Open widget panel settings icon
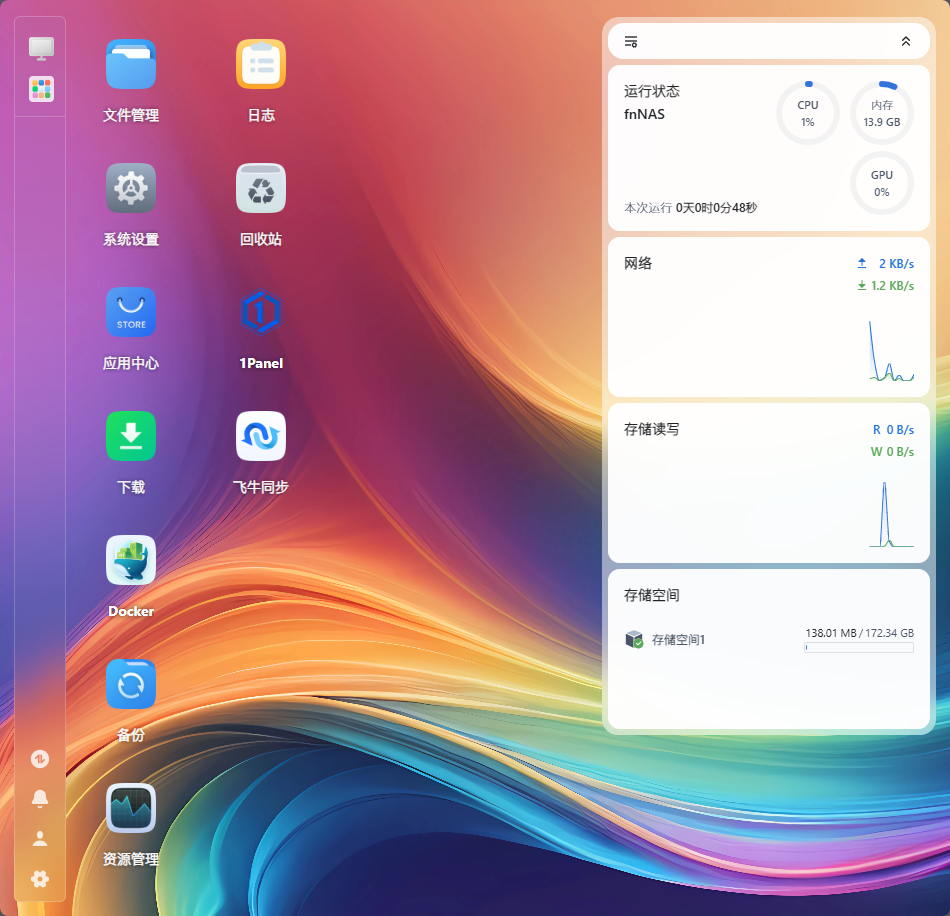The image size is (950, 916). 631,42
